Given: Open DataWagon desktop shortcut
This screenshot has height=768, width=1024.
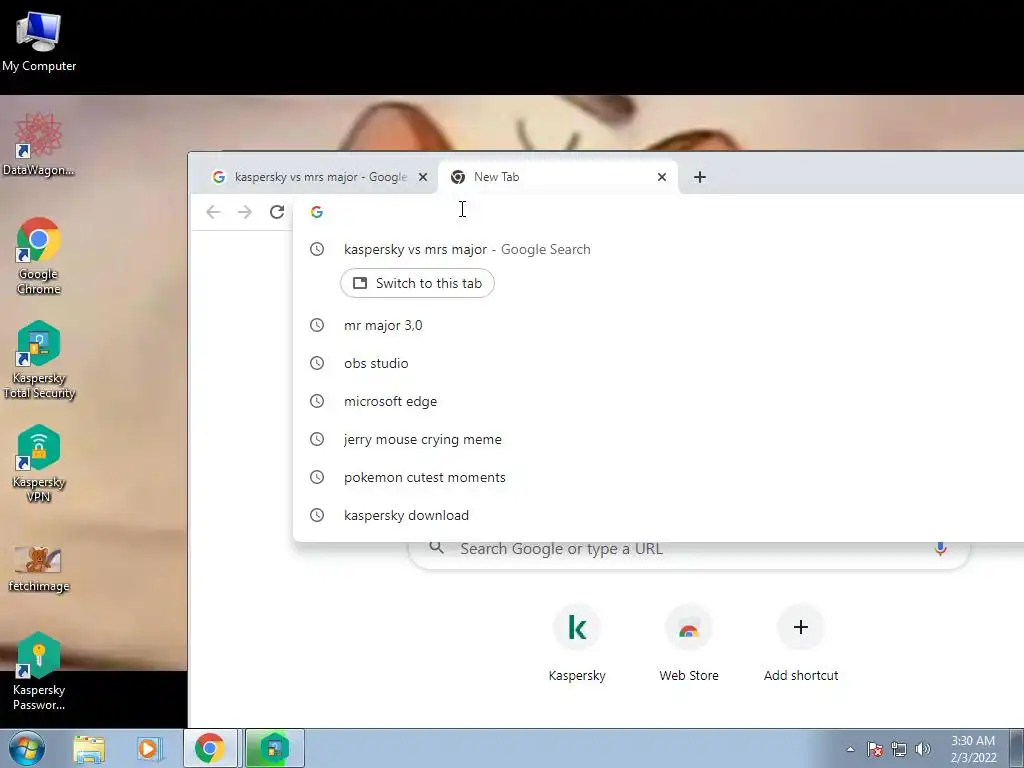Looking at the screenshot, I should point(39,145).
